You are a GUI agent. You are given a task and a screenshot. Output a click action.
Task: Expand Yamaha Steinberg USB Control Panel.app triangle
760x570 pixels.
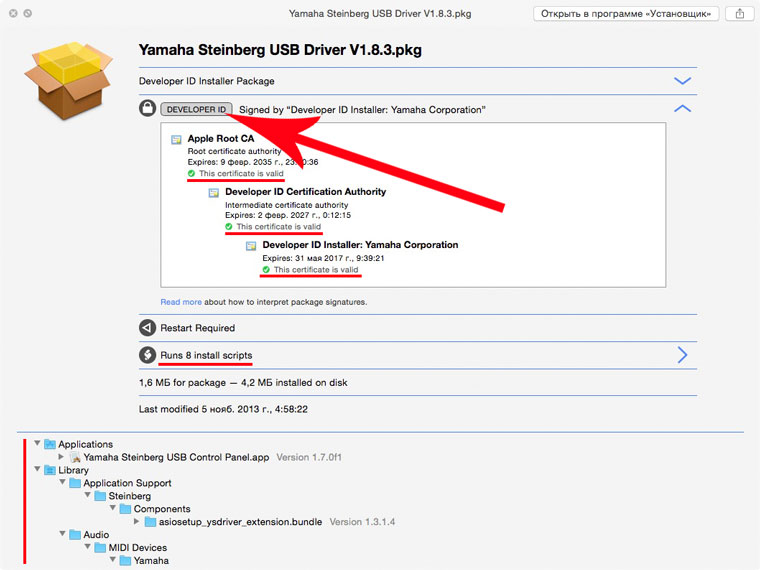pyautogui.click(x=61, y=457)
